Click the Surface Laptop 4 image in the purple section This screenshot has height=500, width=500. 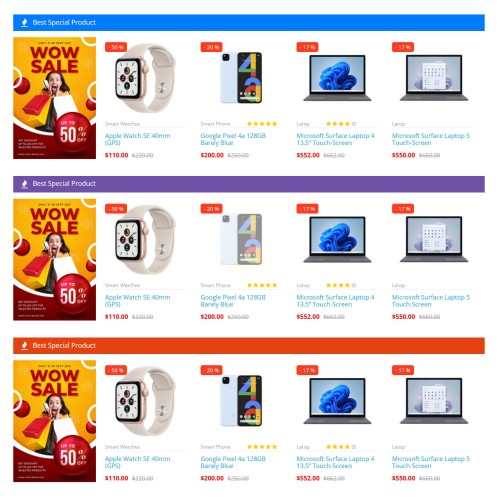point(337,239)
